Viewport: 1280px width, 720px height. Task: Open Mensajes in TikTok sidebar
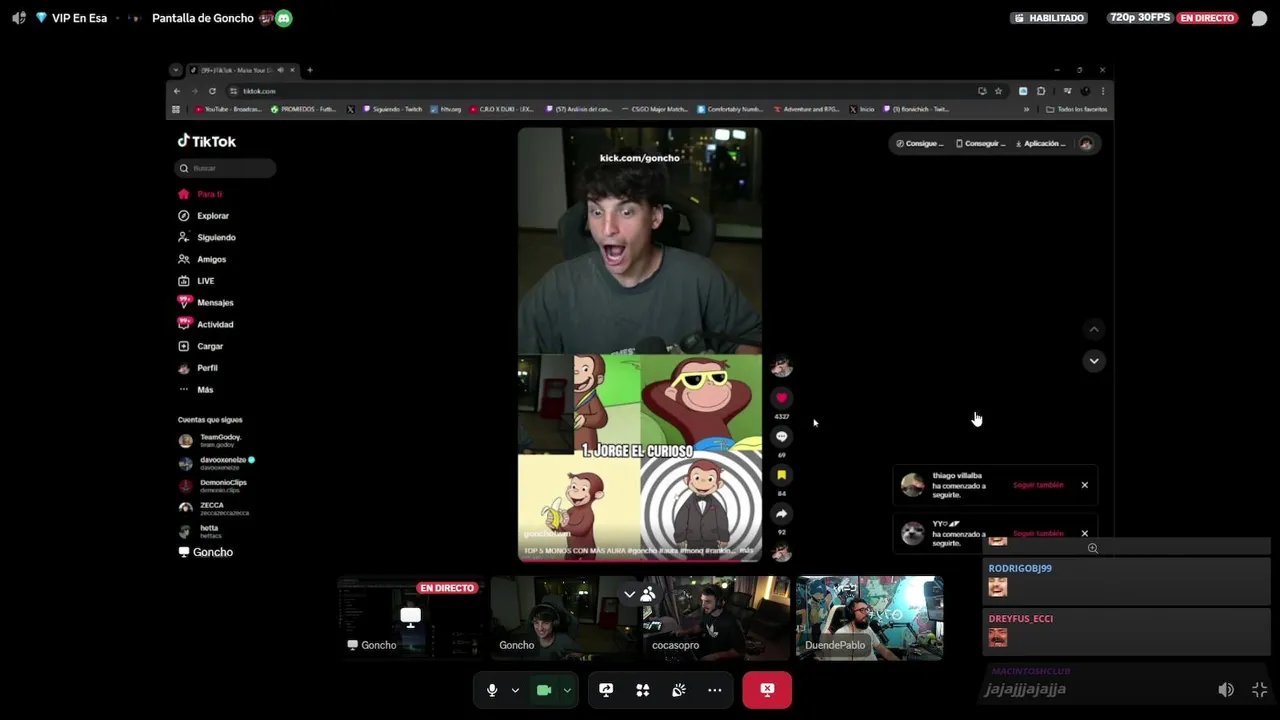(215, 303)
